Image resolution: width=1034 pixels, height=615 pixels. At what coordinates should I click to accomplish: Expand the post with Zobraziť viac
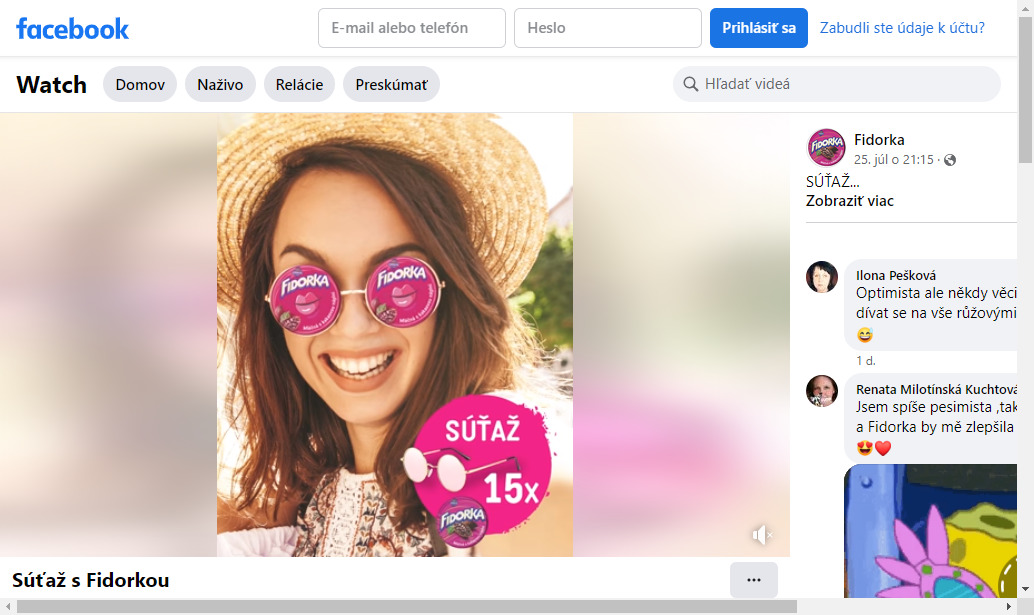[849, 201]
